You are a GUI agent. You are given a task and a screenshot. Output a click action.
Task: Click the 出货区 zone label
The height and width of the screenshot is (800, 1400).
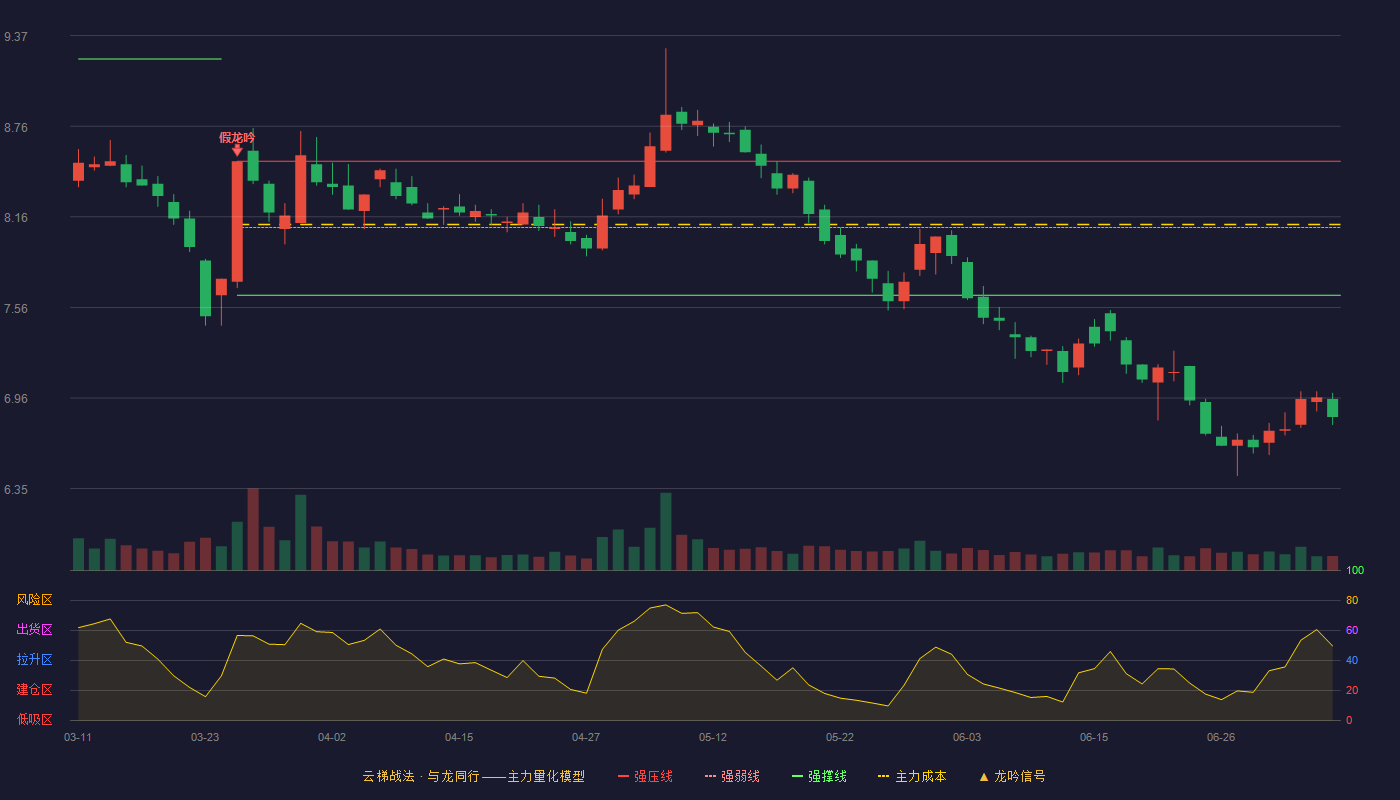34,630
